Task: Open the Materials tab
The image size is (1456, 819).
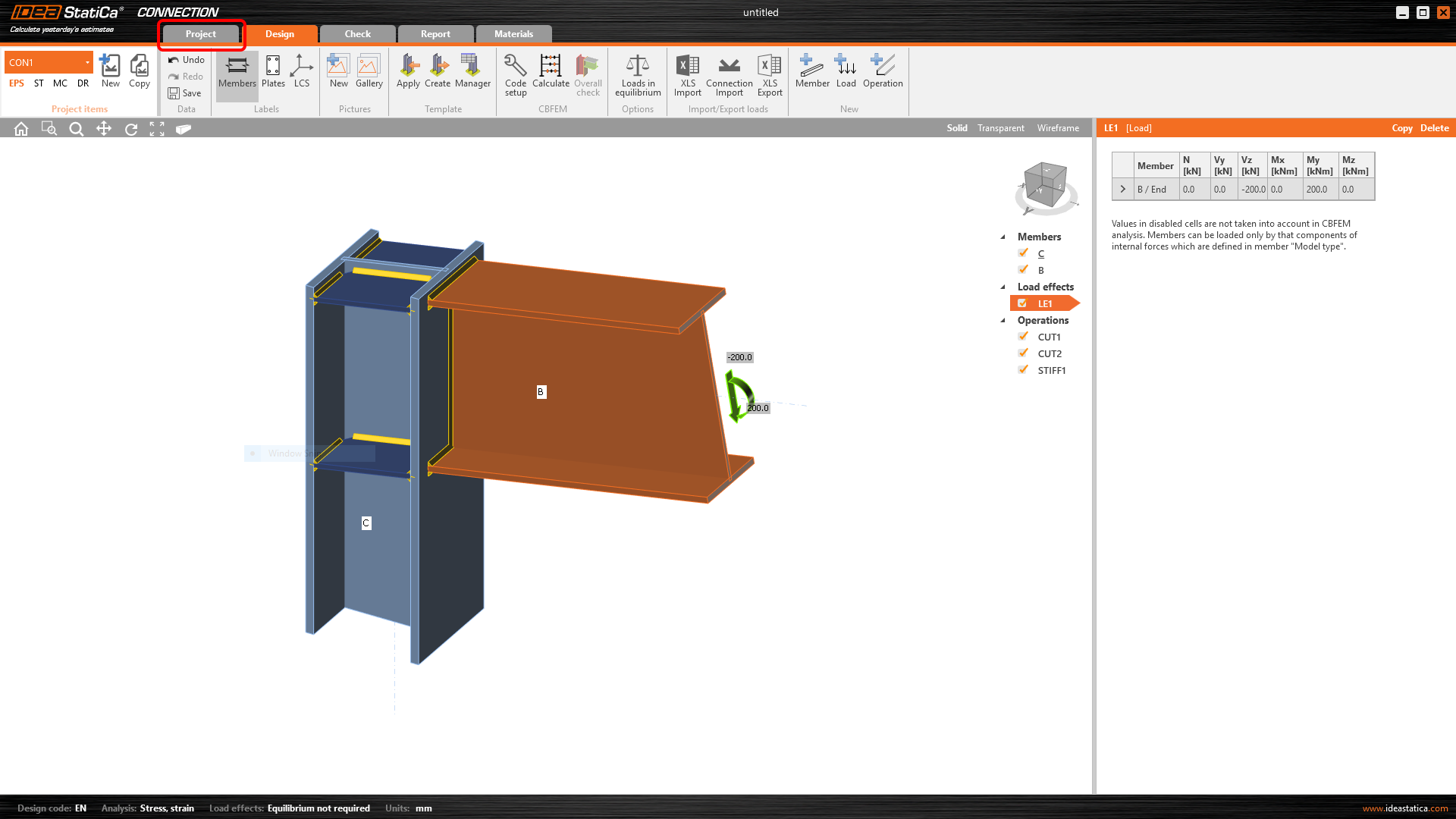Action: [x=513, y=34]
